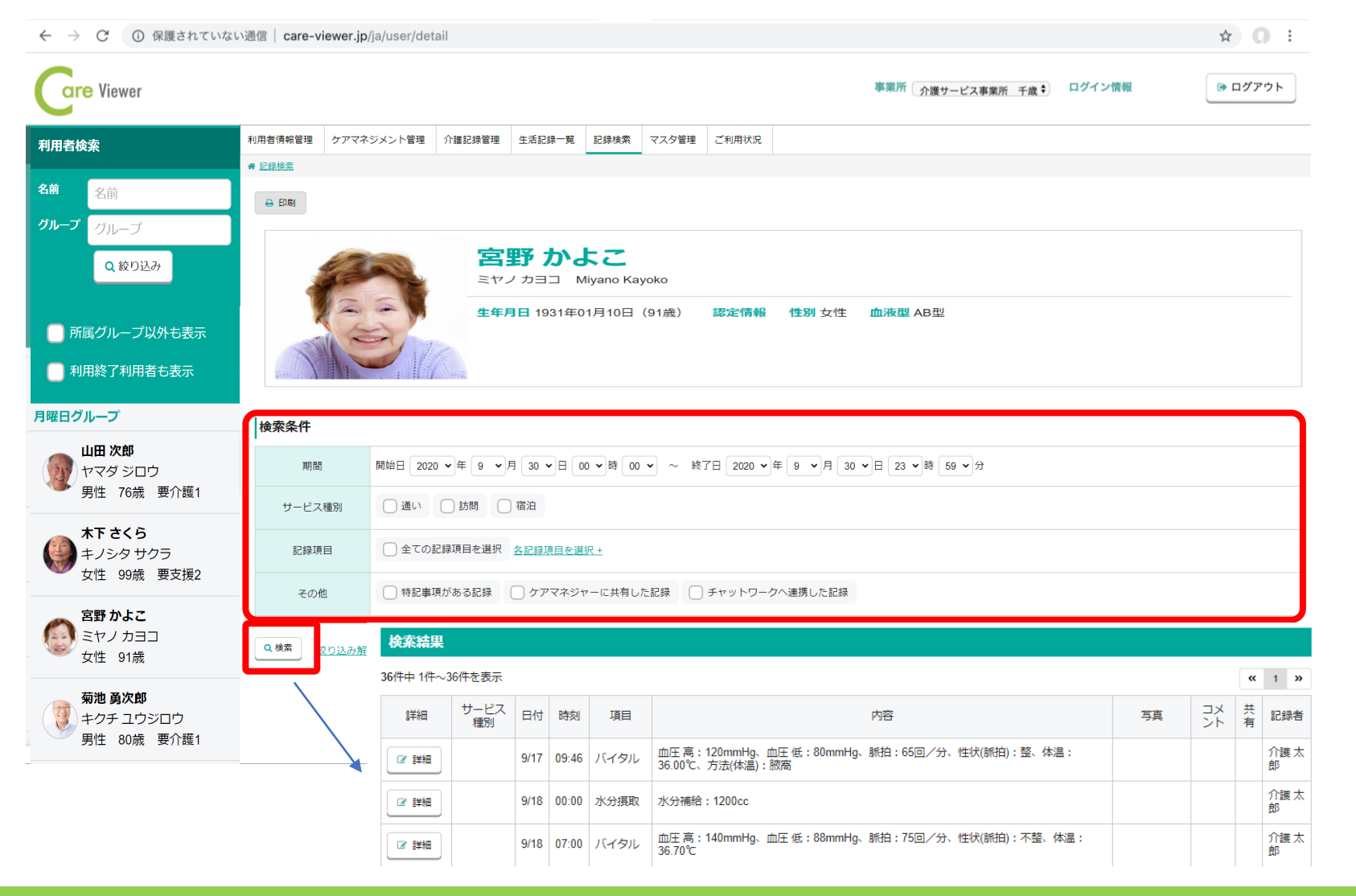Image resolution: width=1356 pixels, height=896 pixels.
Task: Toggle 特記事項がある記録 checkbox
Action: [x=390, y=593]
